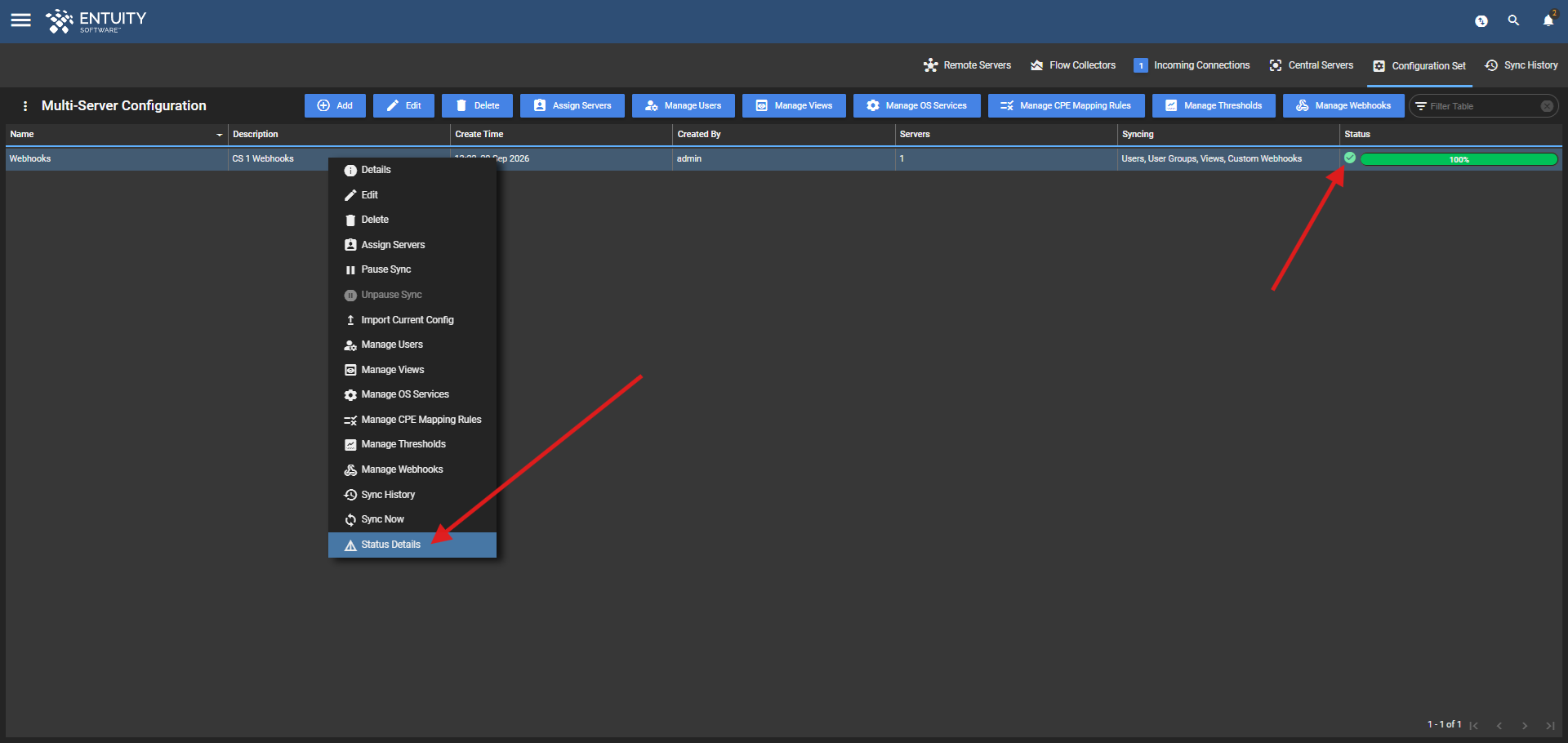Click the Entuity Software logo
Image resolution: width=1568 pixels, height=743 pixels.
(x=96, y=21)
